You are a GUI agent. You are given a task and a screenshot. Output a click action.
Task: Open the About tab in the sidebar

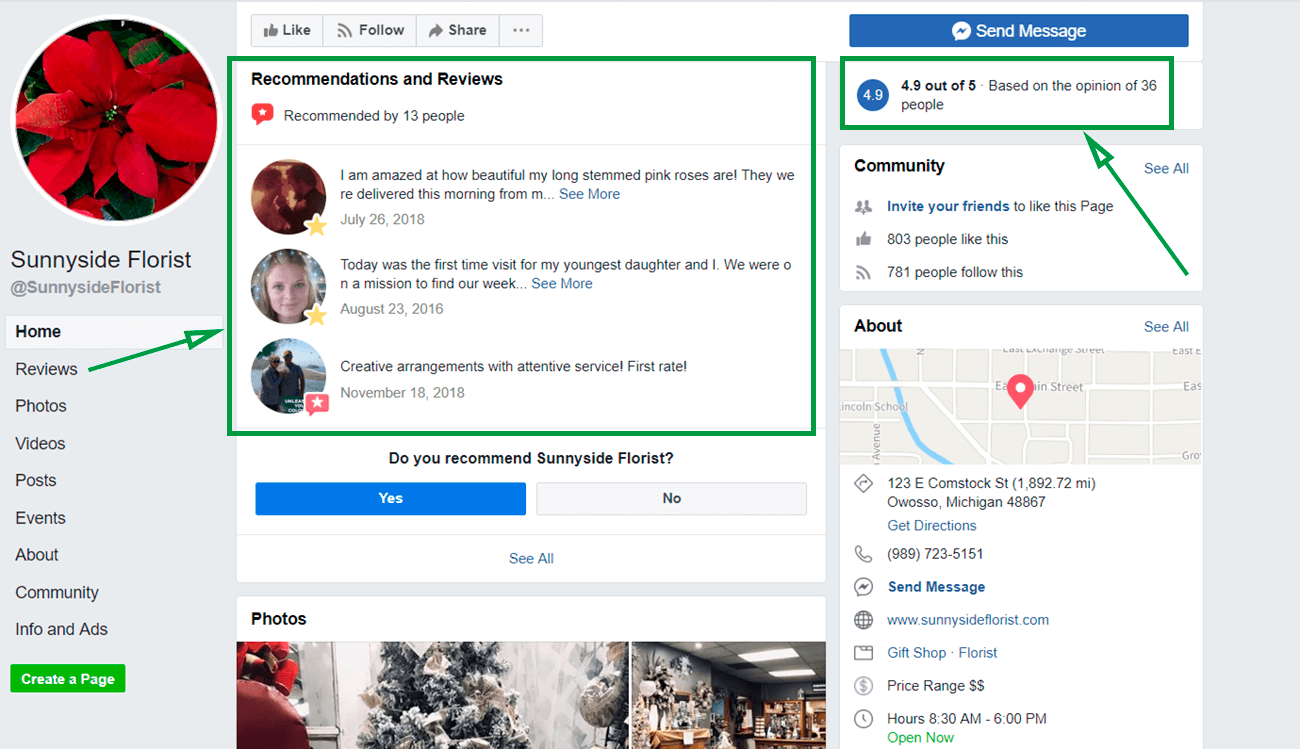coord(37,555)
